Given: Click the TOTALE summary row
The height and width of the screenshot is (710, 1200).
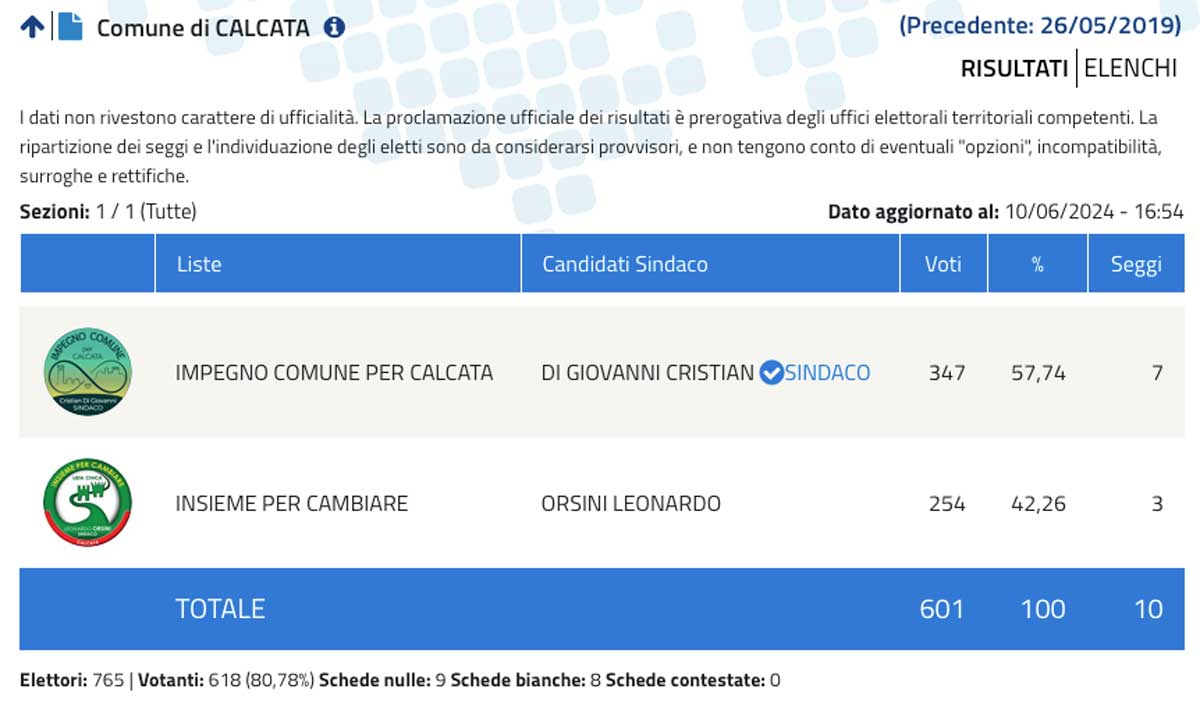Looking at the screenshot, I should coord(602,609).
